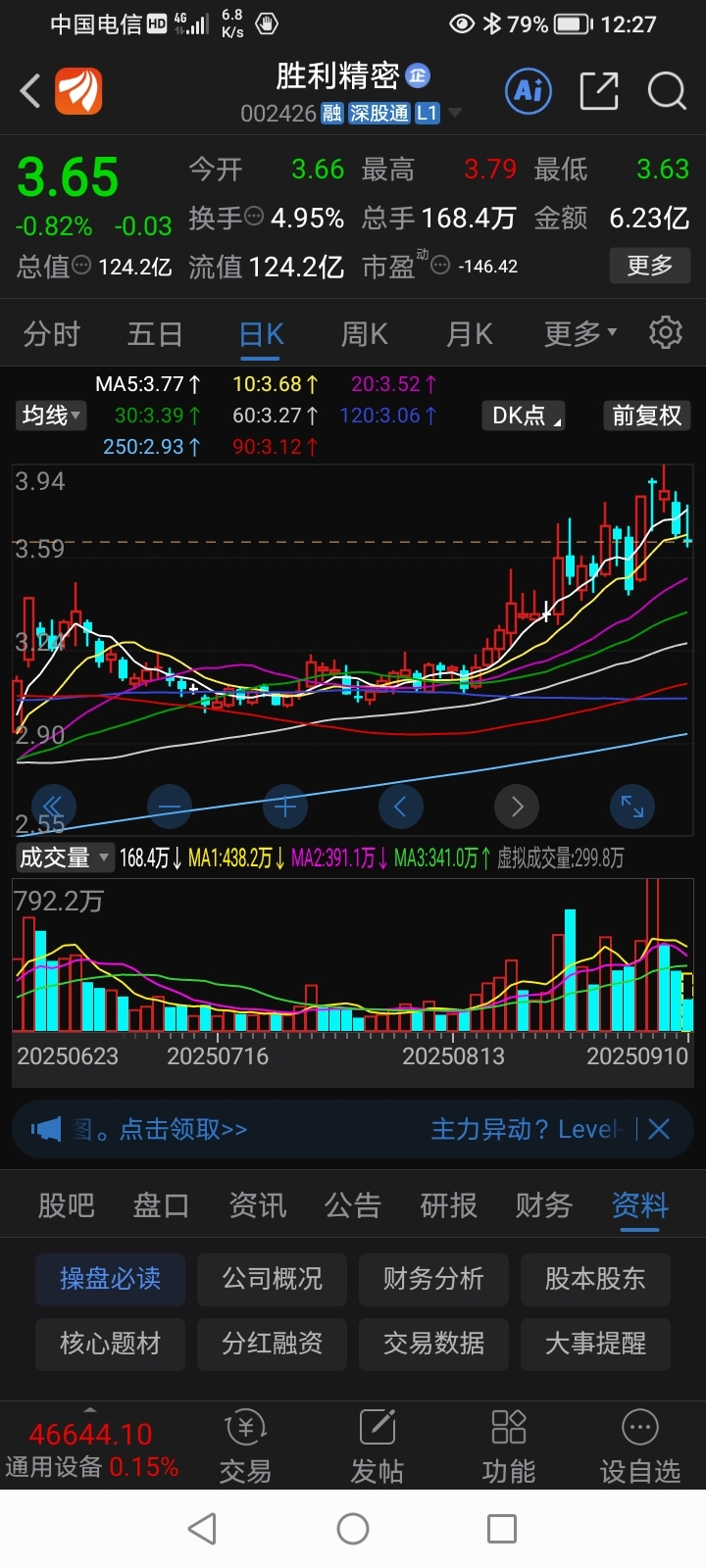Tap Android home navigation button

[x=353, y=1529]
